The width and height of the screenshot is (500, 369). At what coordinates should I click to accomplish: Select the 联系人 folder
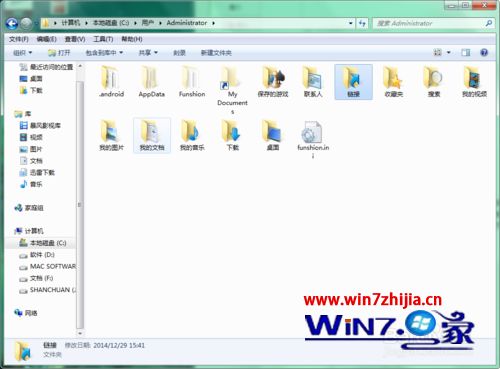(x=313, y=82)
